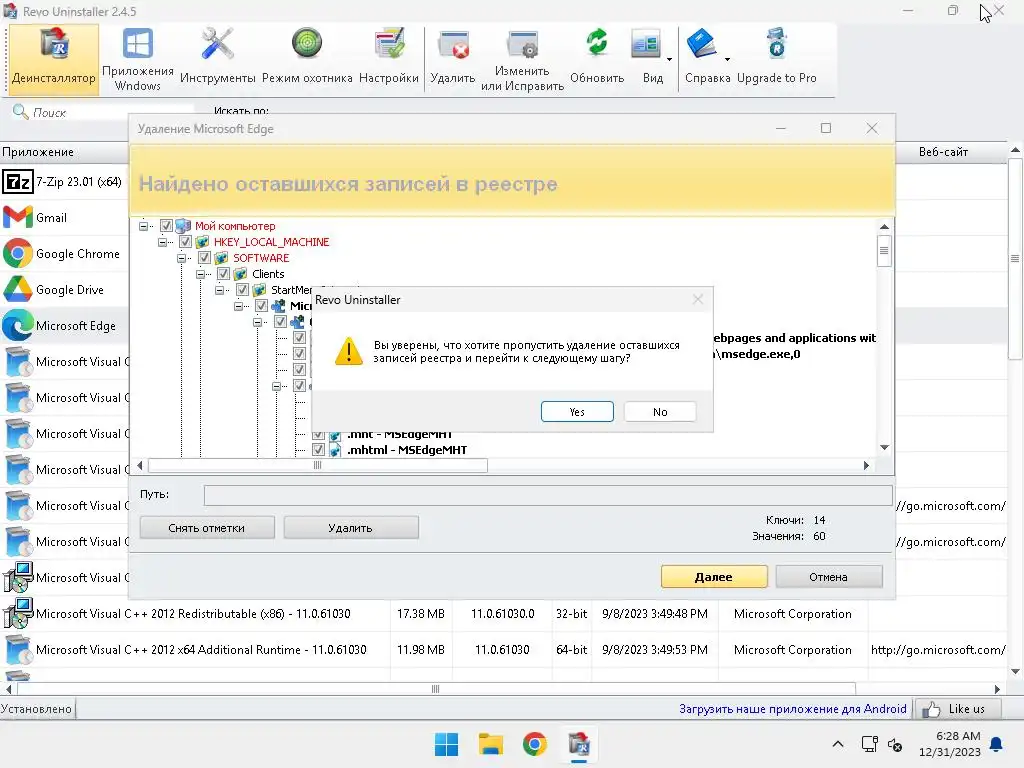Collapse the Clients tree node

(200, 274)
